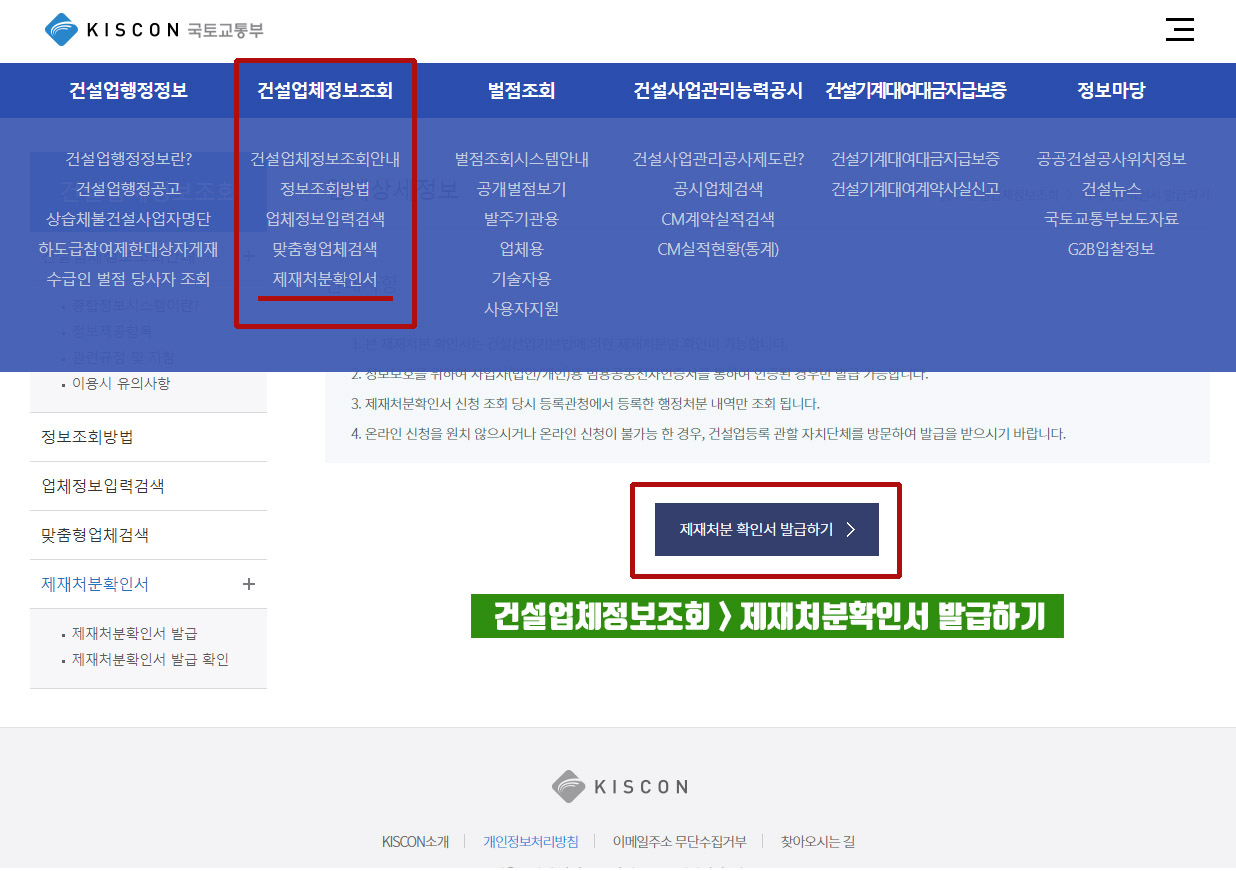Open 개인정보처리방침 footer link
The image size is (1236, 871).
tap(530, 842)
